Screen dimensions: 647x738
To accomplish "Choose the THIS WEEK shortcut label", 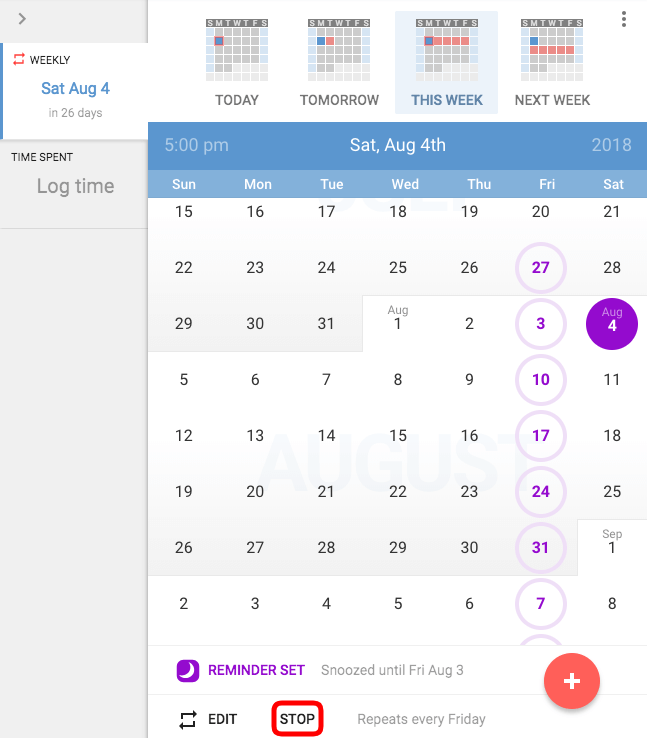I will coord(447,100).
